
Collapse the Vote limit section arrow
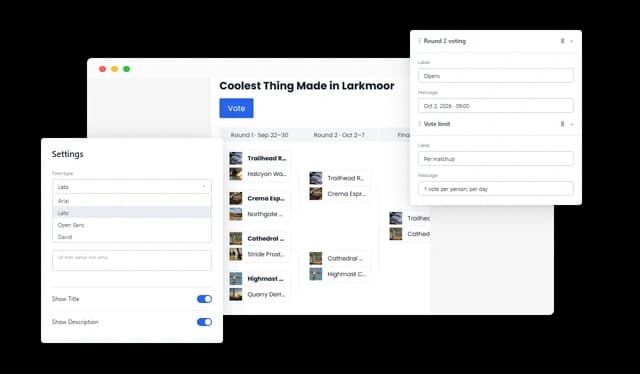[571, 124]
